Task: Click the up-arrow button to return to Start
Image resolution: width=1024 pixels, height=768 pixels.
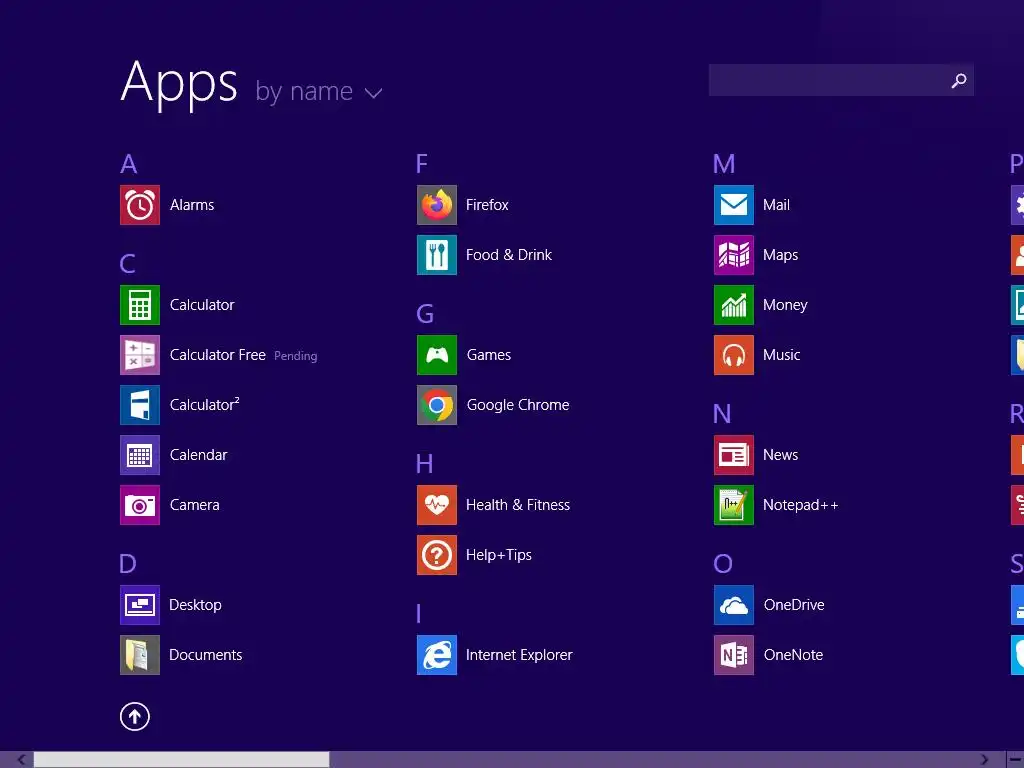Action: (135, 716)
